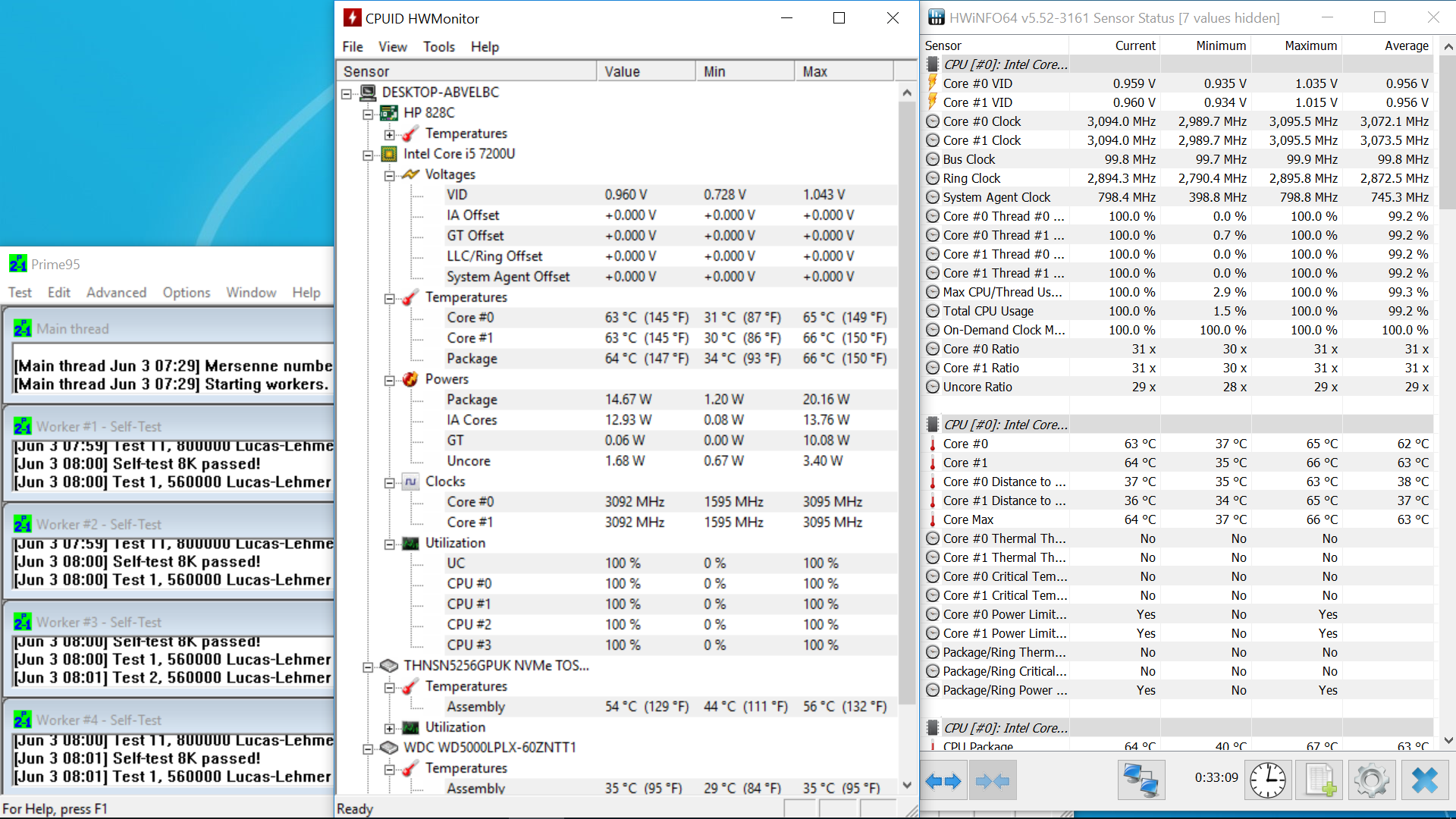Collapse the Voltages tree node
The width and height of the screenshot is (1456, 819).
click(389, 175)
